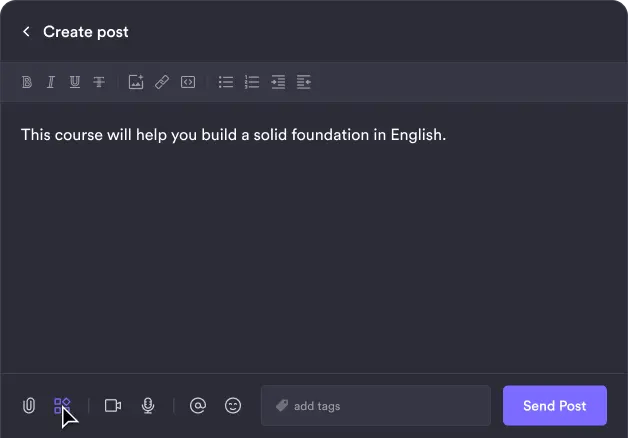The width and height of the screenshot is (628, 438).
Task: Toggle italic formatting
Action: 51,82
